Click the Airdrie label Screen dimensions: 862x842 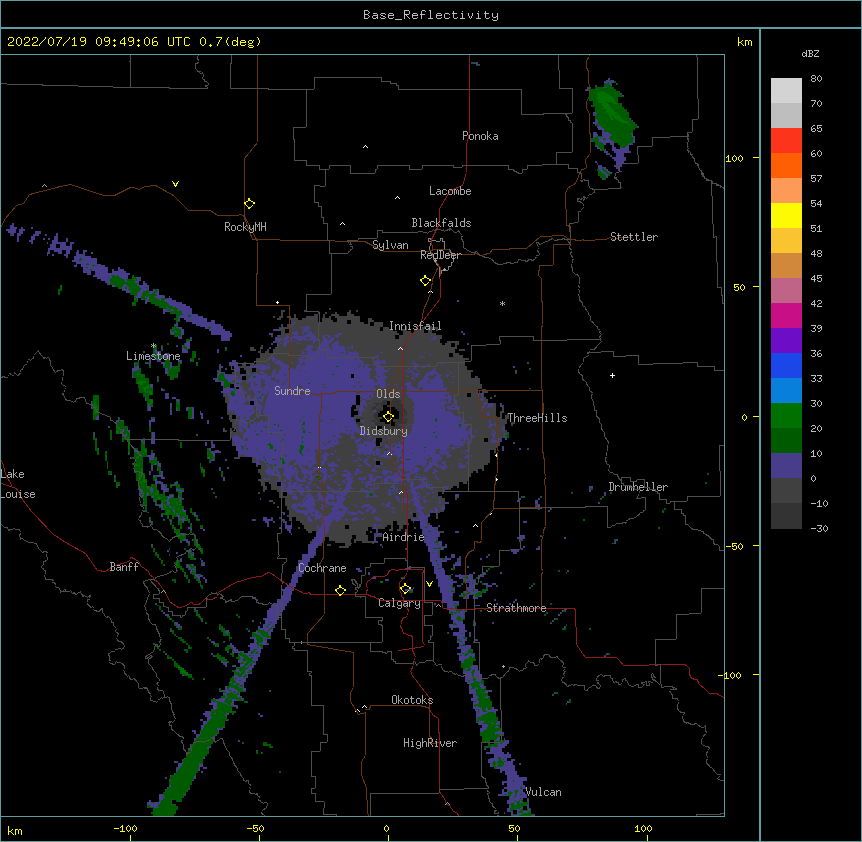404,537
